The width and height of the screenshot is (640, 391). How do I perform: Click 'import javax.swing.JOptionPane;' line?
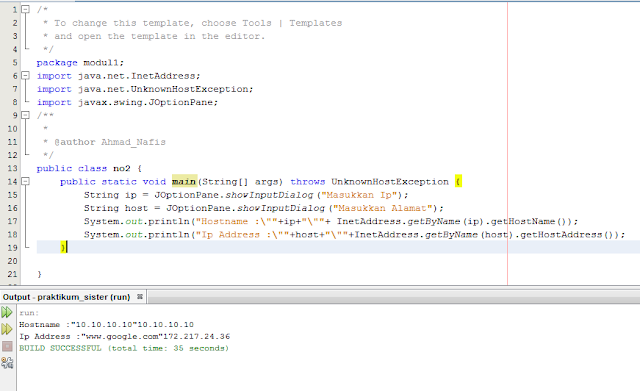click(127, 102)
